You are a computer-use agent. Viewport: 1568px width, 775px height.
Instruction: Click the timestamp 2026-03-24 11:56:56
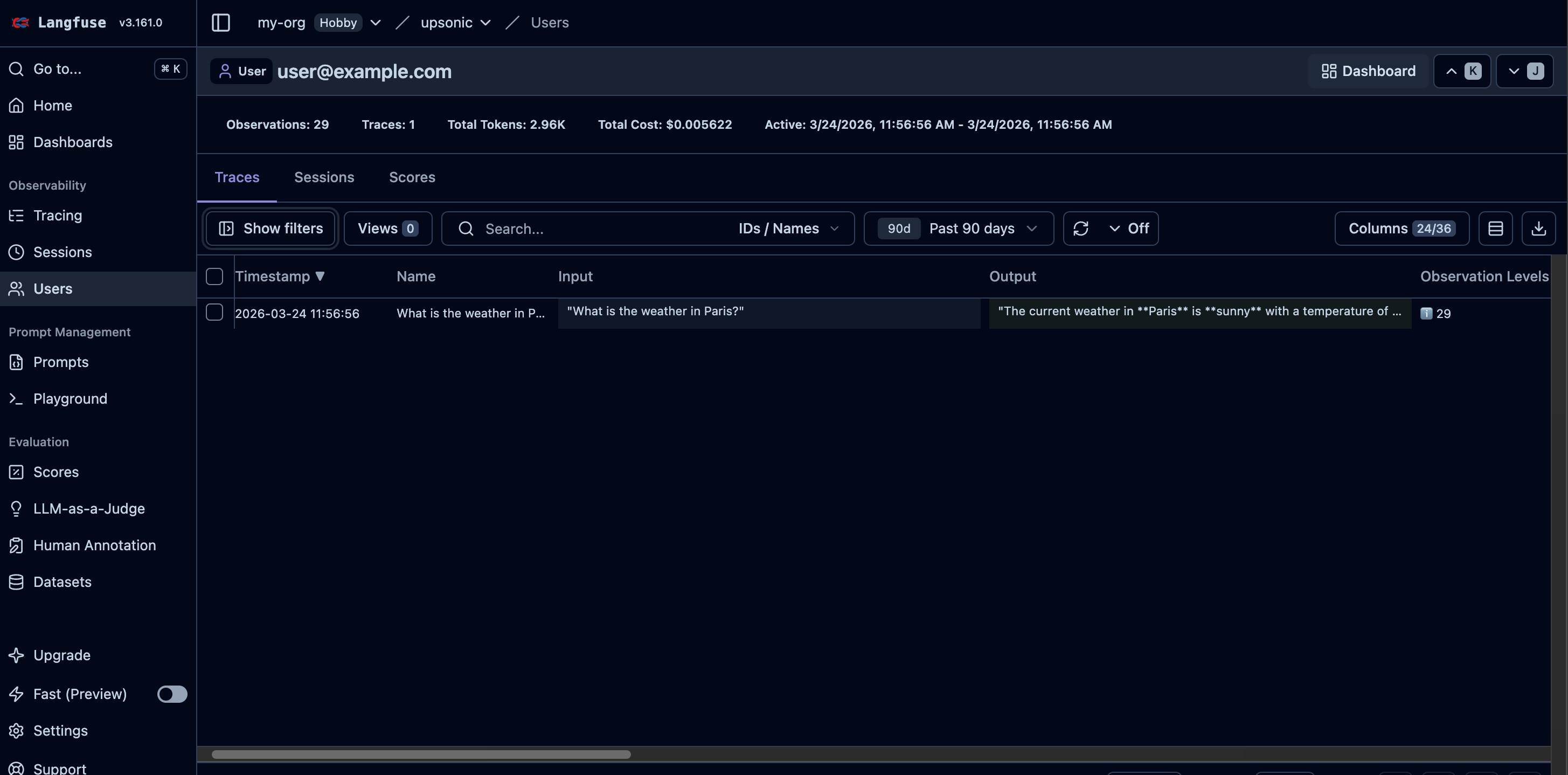[297, 314]
